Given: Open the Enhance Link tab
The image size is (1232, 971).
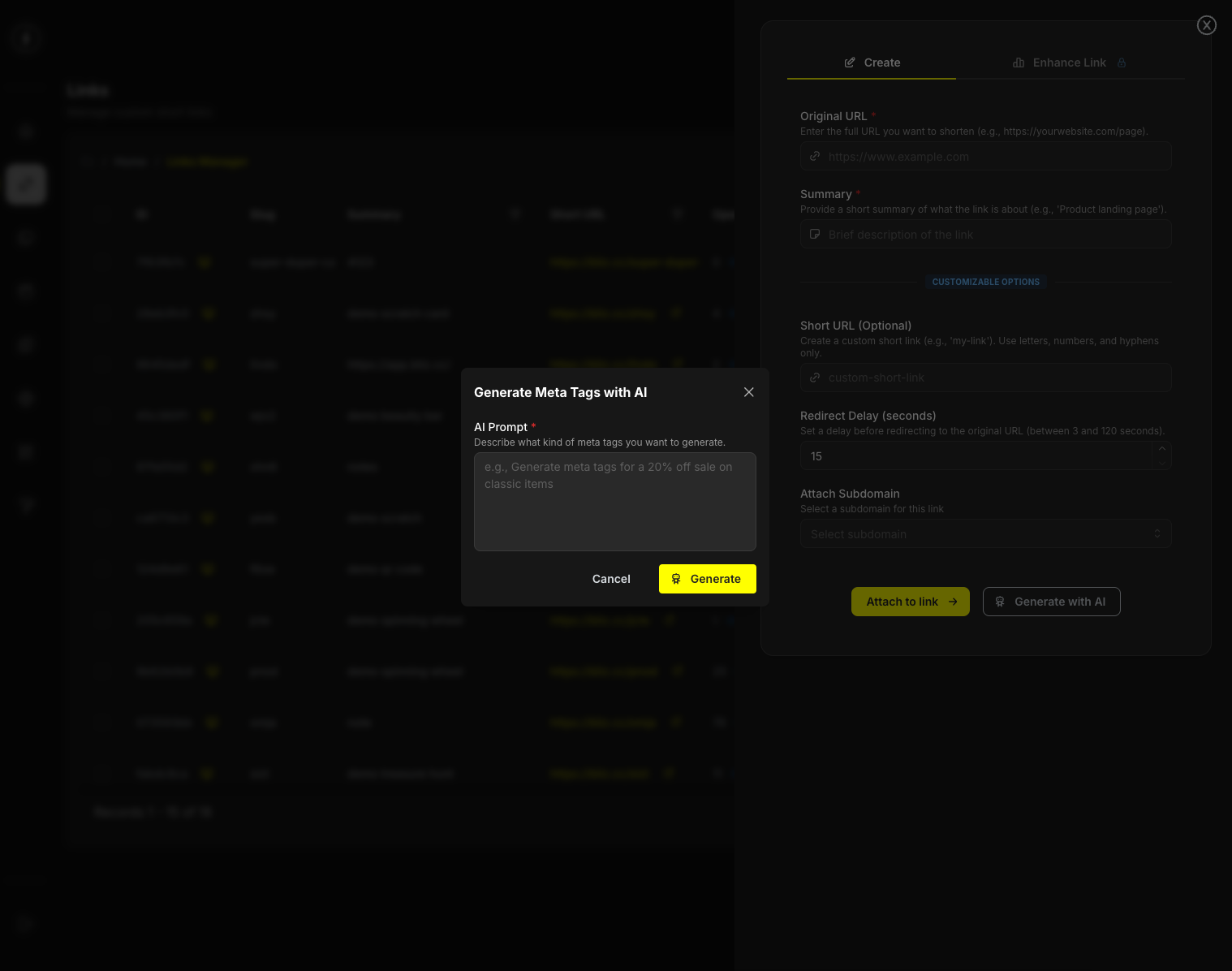Looking at the screenshot, I should [x=1070, y=63].
